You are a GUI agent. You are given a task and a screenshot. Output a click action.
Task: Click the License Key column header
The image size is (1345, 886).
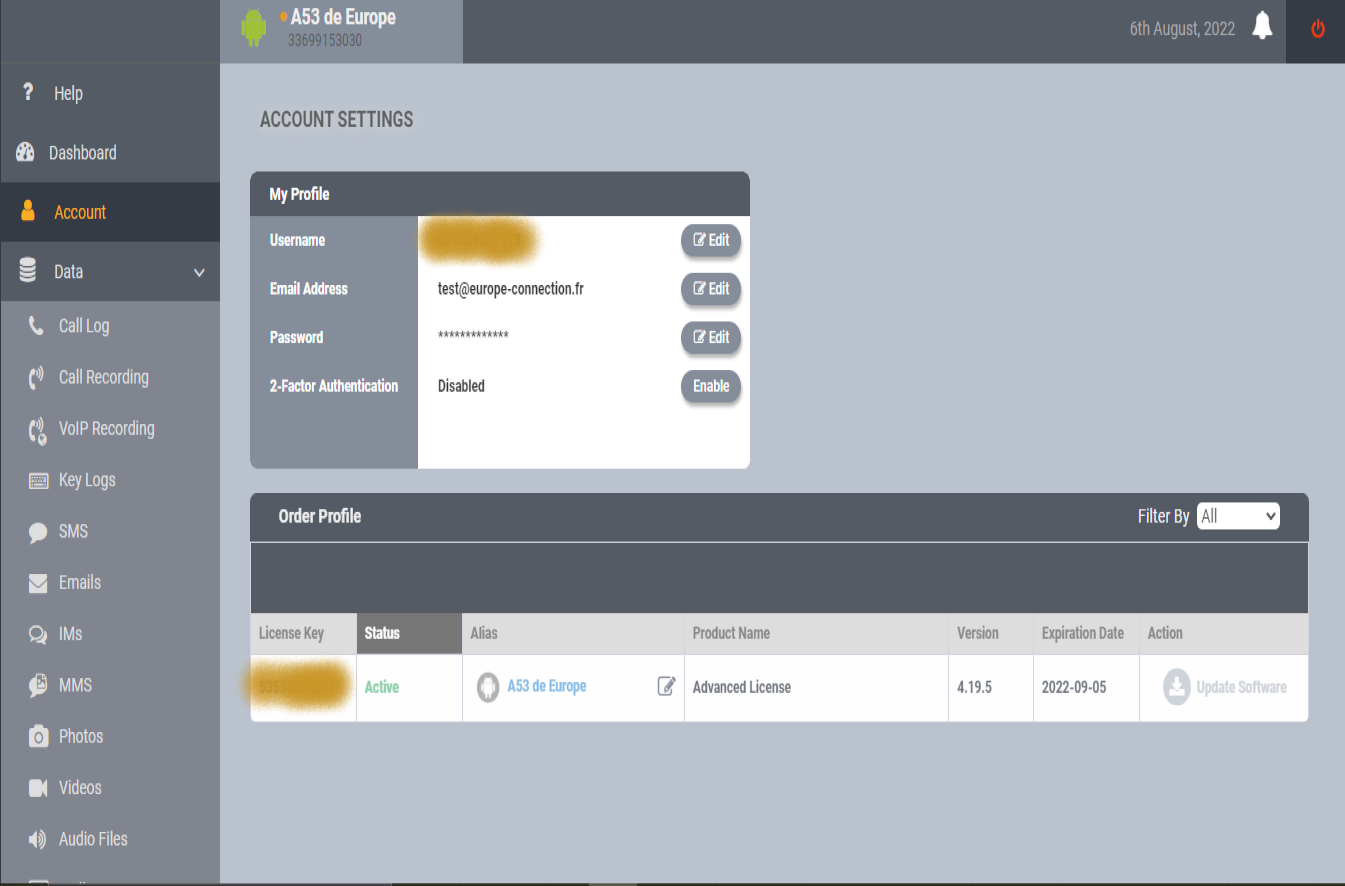[303, 633]
